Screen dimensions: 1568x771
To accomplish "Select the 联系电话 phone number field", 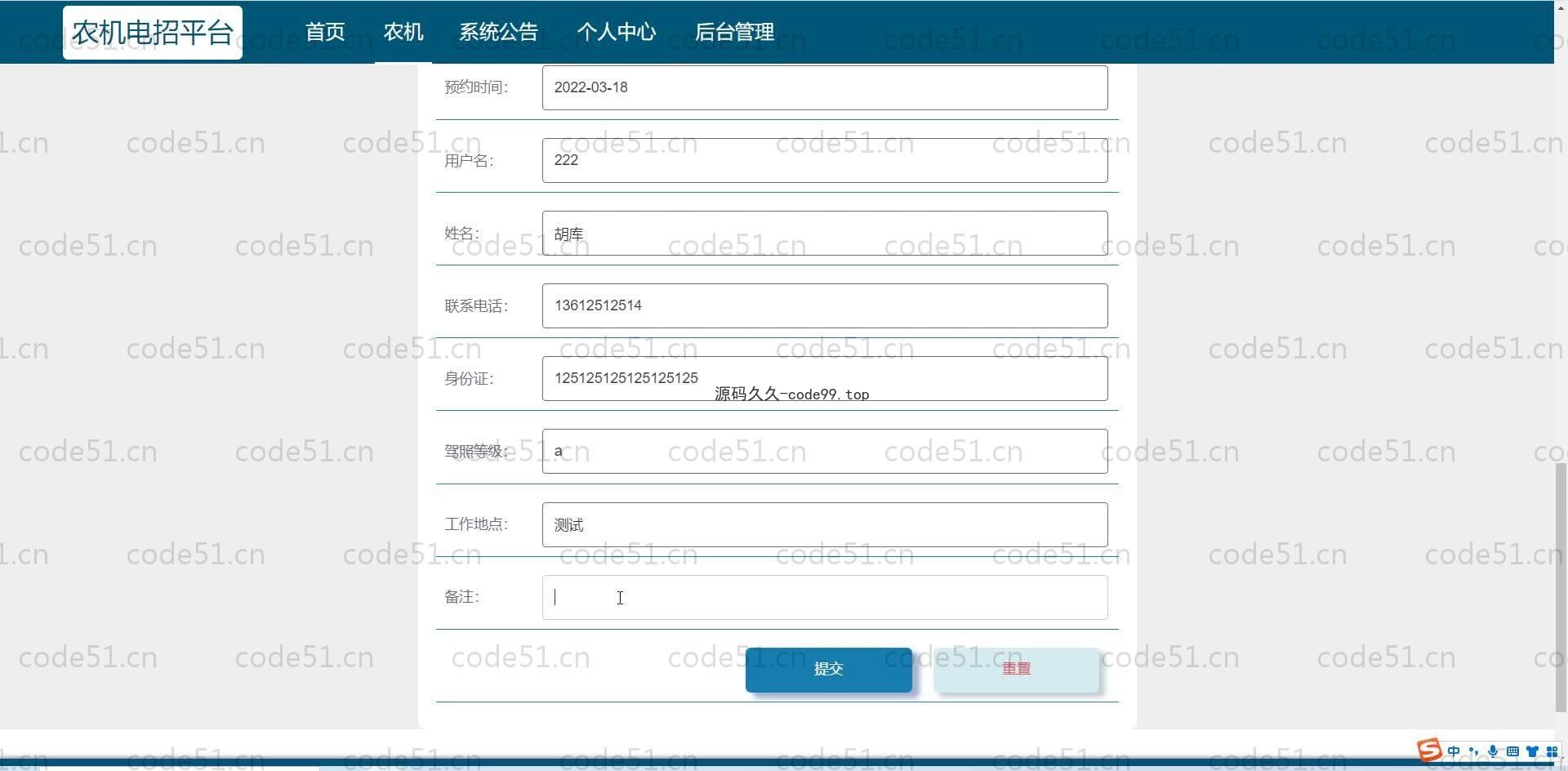I will click(x=825, y=305).
